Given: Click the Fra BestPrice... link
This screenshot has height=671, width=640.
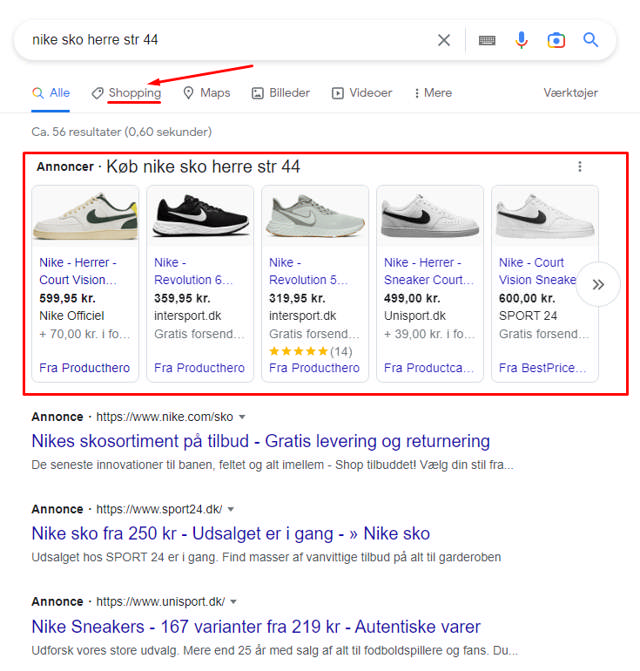Looking at the screenshot, I should pos(542,368).
